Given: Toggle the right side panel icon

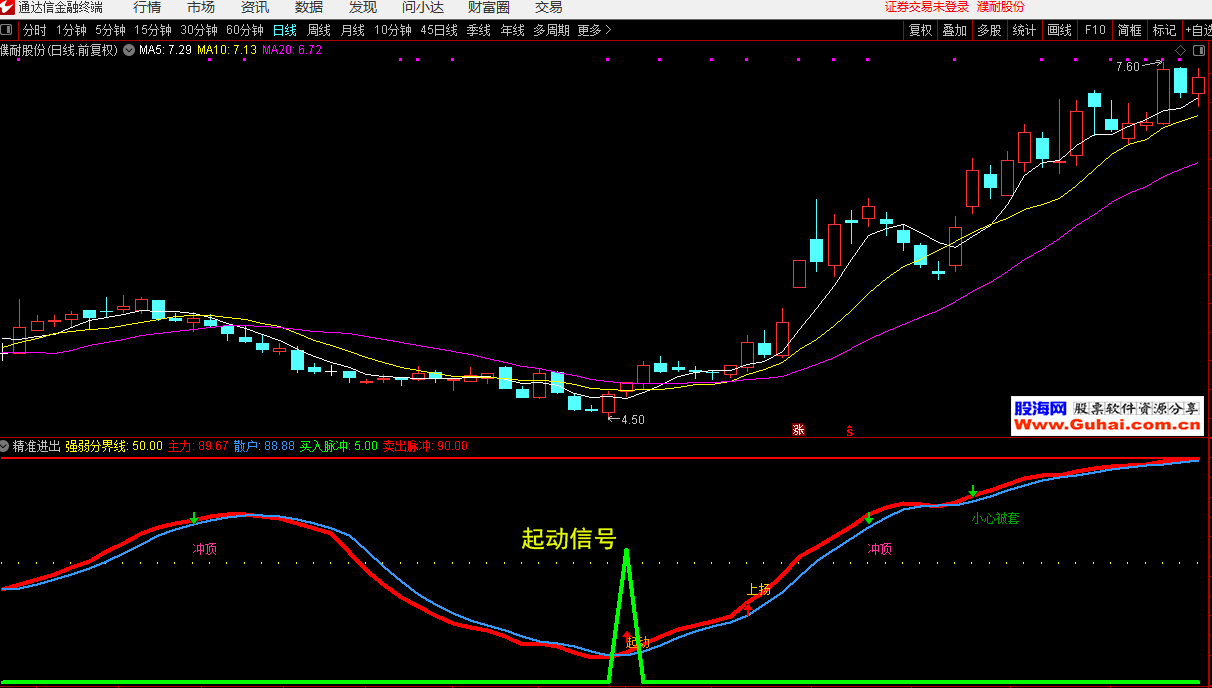Looking at the screenshot, I should point(1198,49).
